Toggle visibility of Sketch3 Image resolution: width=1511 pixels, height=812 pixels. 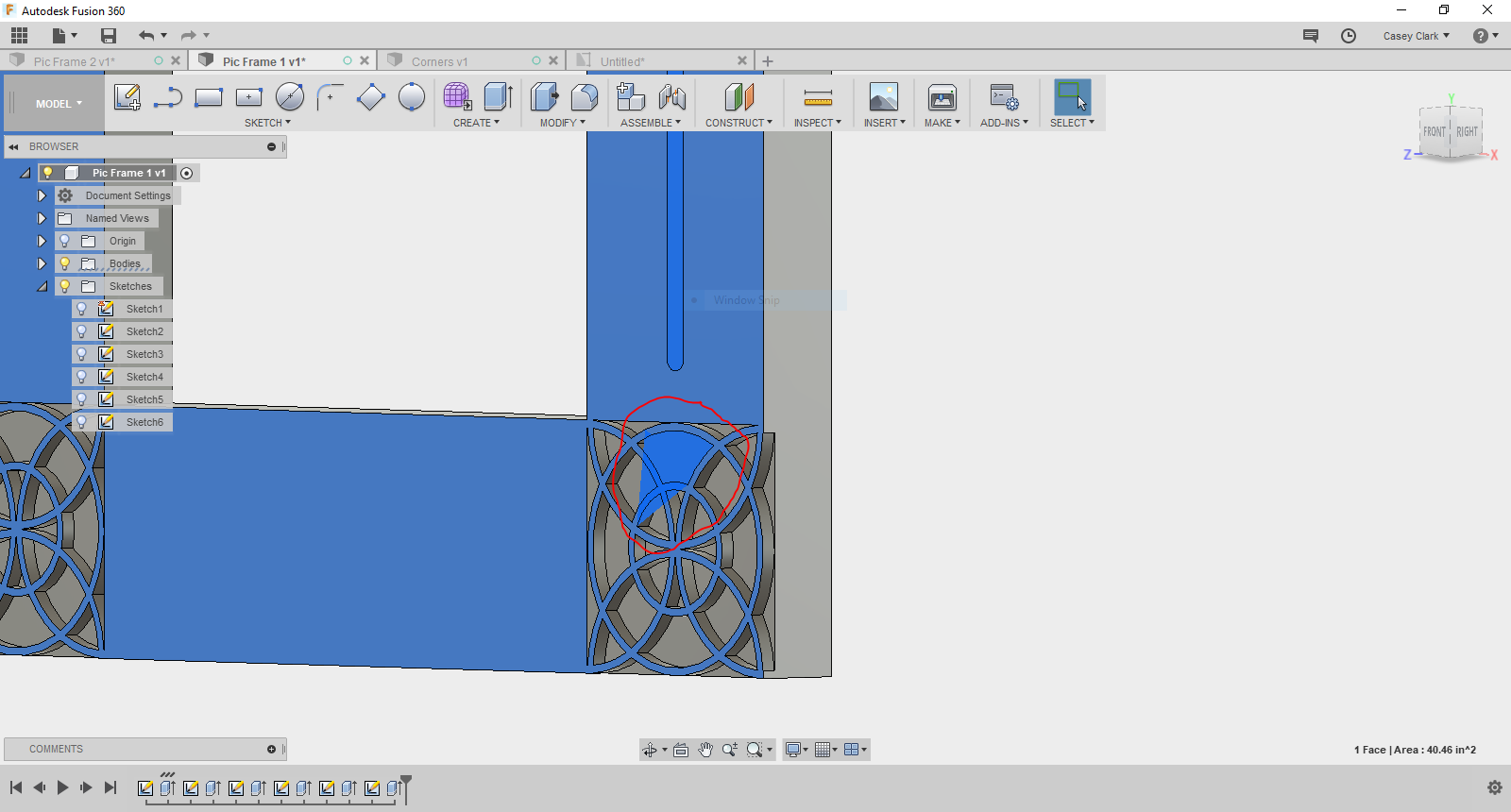point(82,354)
